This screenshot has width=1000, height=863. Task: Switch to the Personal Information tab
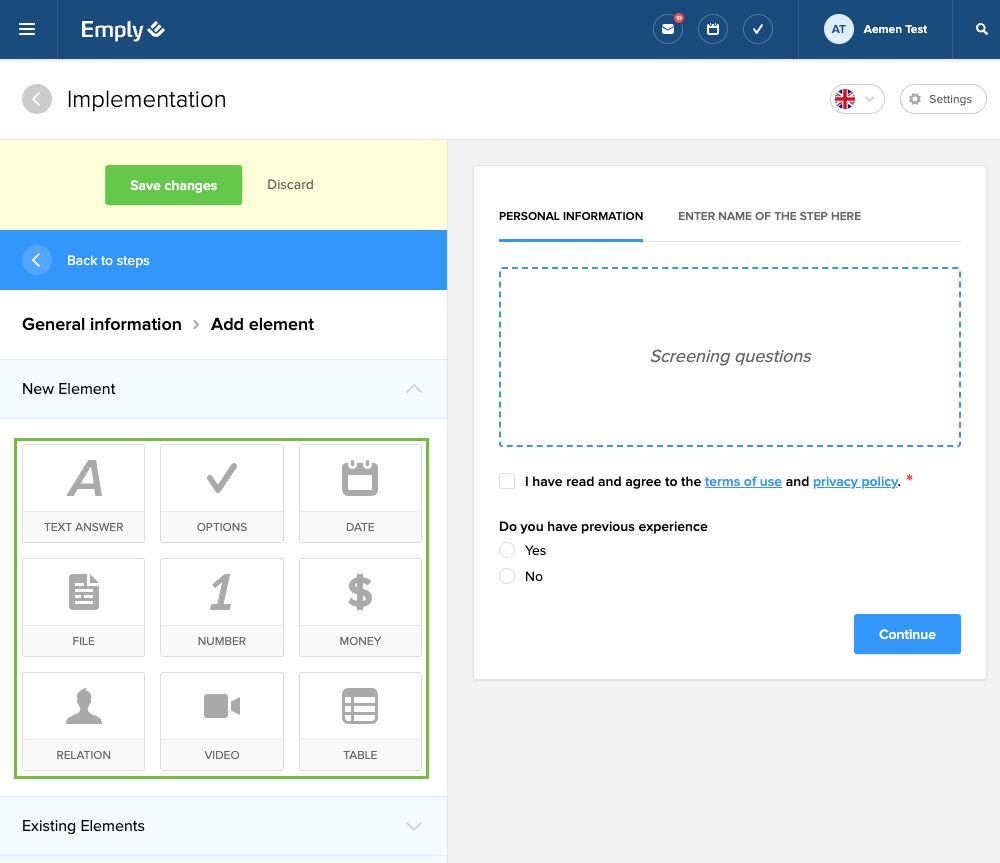tap(571, 216)
